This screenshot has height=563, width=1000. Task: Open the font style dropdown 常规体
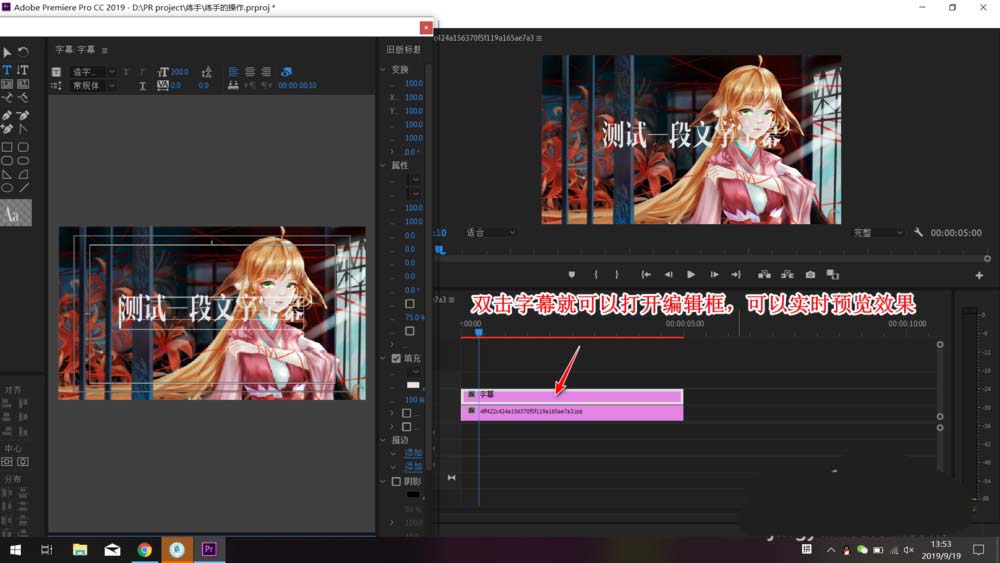coord(93,85)
